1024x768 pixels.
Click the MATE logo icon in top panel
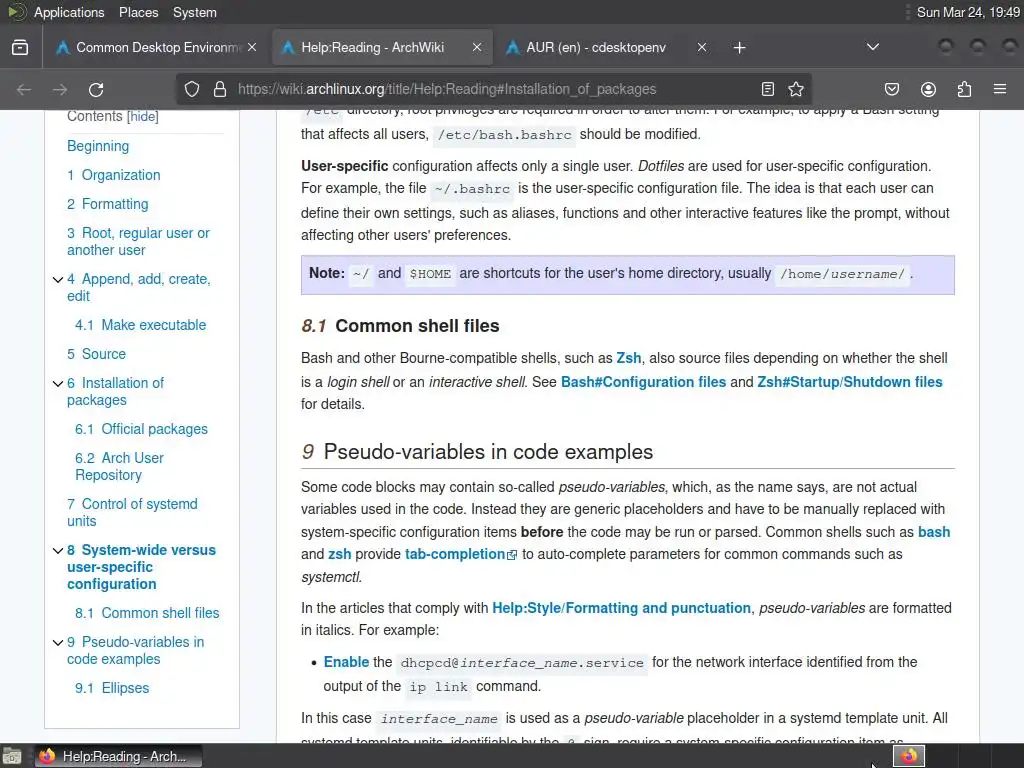point(16,12)
